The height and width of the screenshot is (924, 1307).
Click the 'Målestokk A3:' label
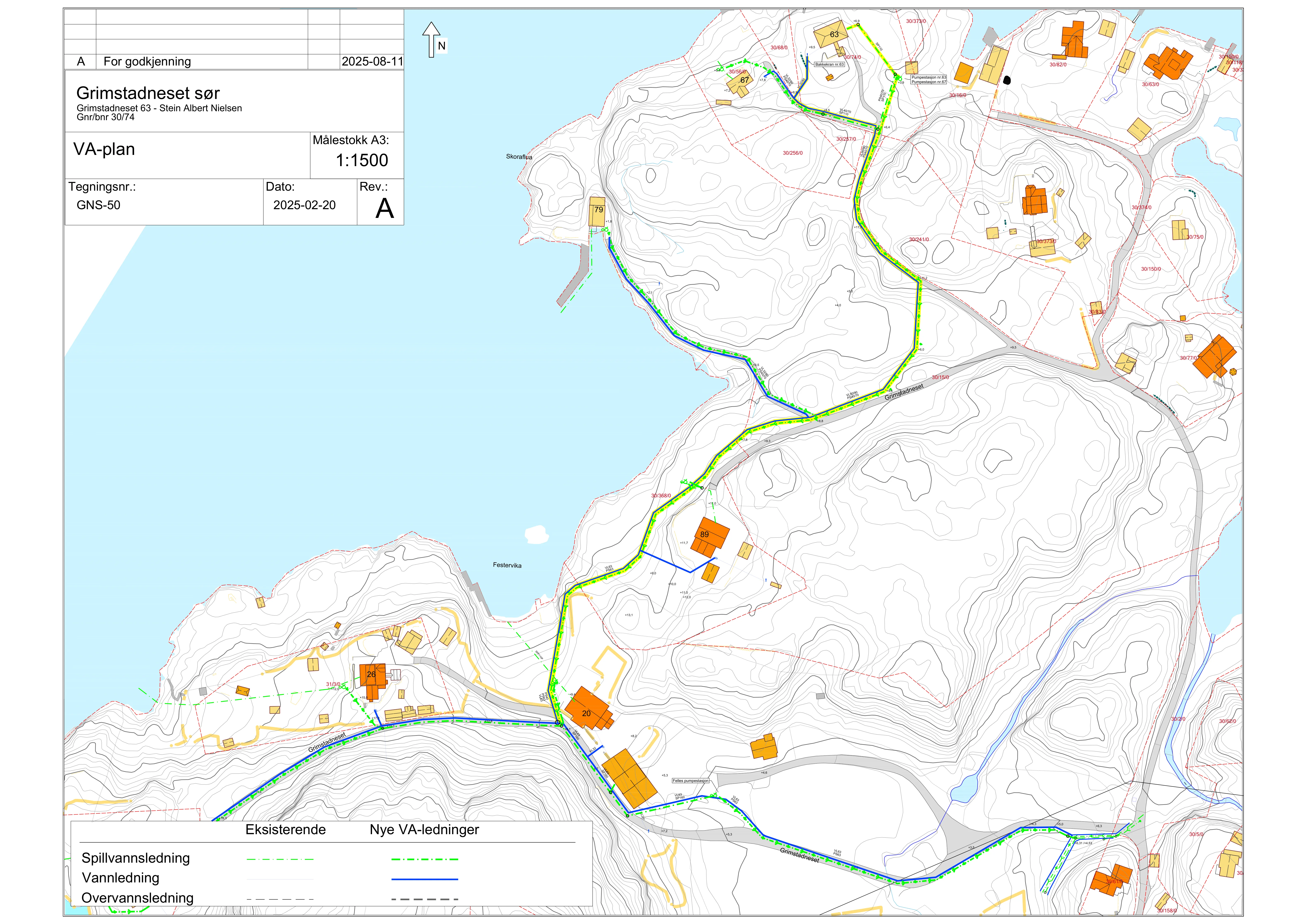pos(351,140)
